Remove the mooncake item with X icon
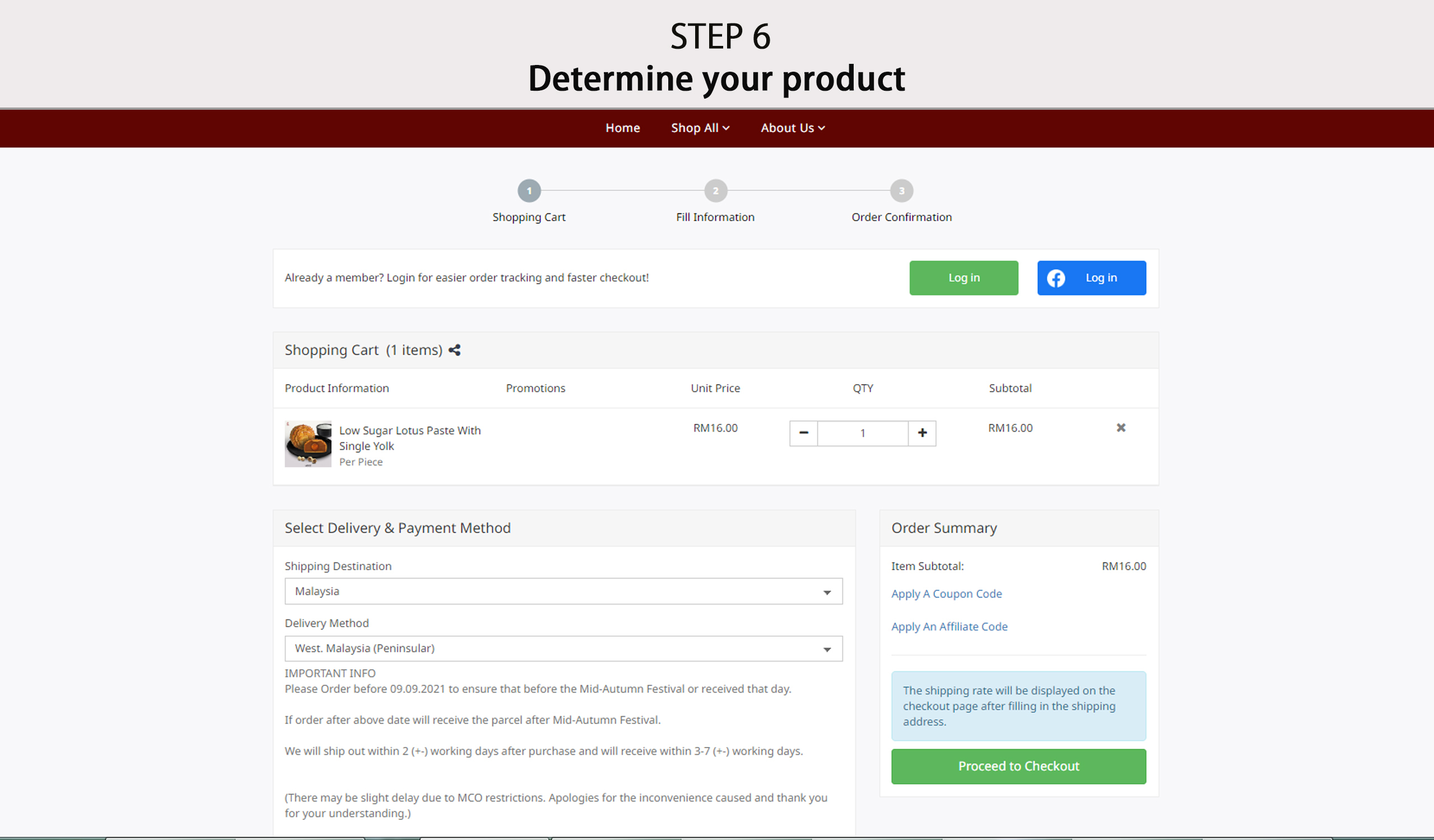The height and width of the screenshot is (840, 1434). tap(1120, 428)
